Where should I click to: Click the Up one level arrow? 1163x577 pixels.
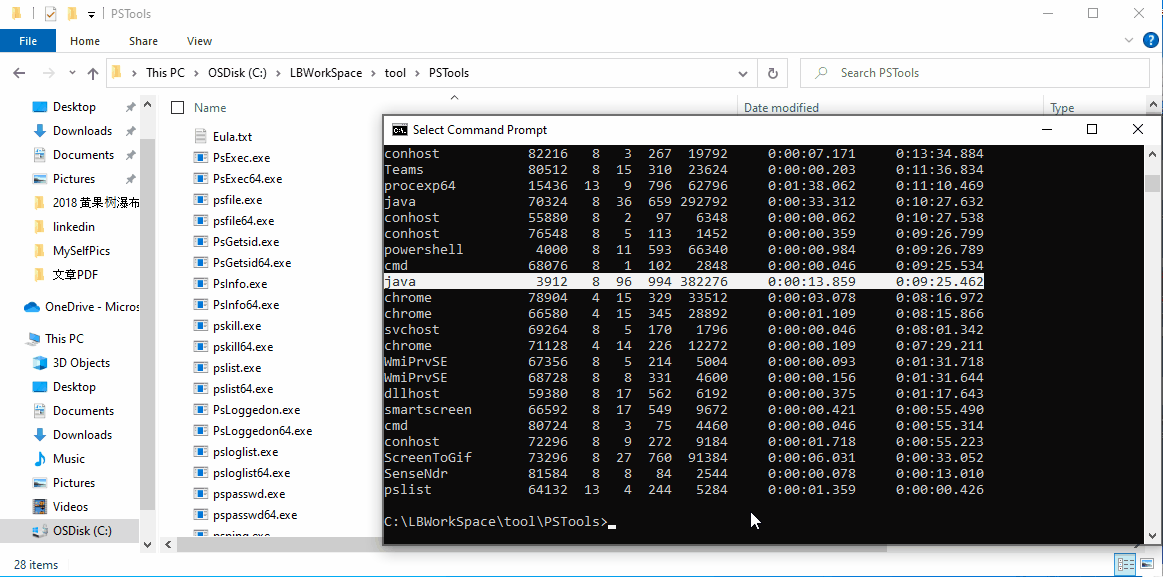click(93, 73)
